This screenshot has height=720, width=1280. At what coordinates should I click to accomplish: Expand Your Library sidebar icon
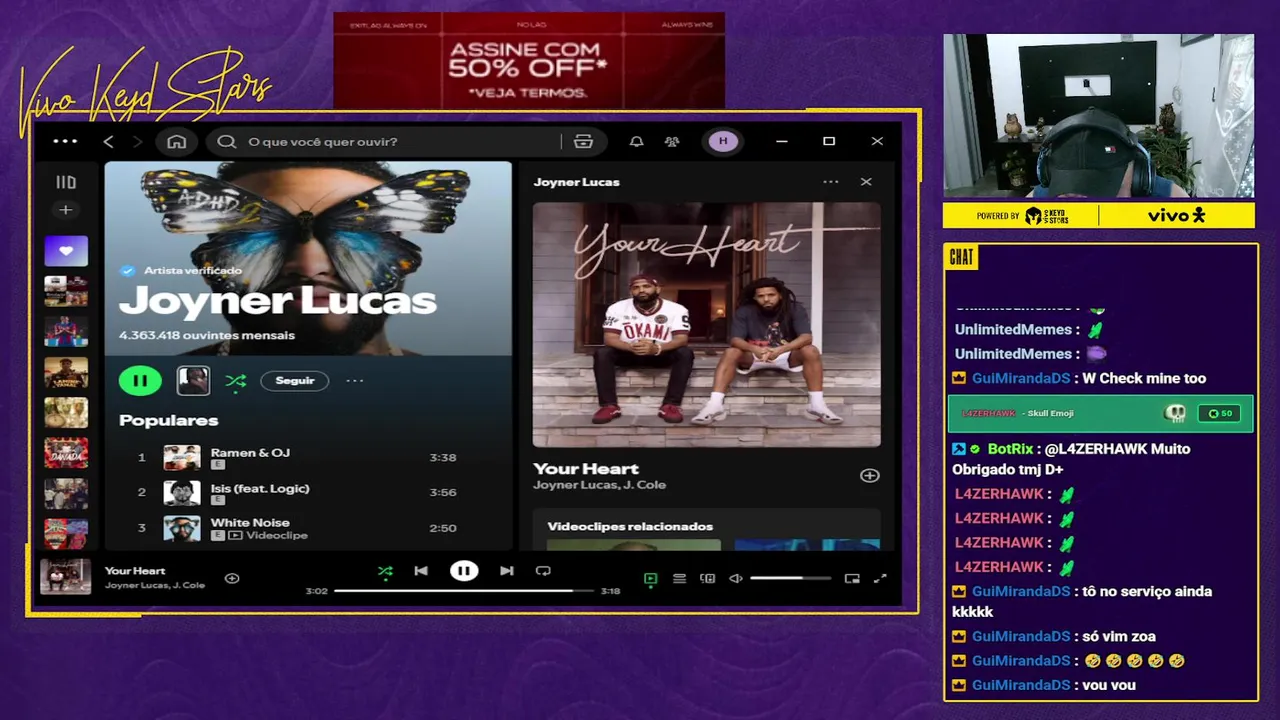66,182
